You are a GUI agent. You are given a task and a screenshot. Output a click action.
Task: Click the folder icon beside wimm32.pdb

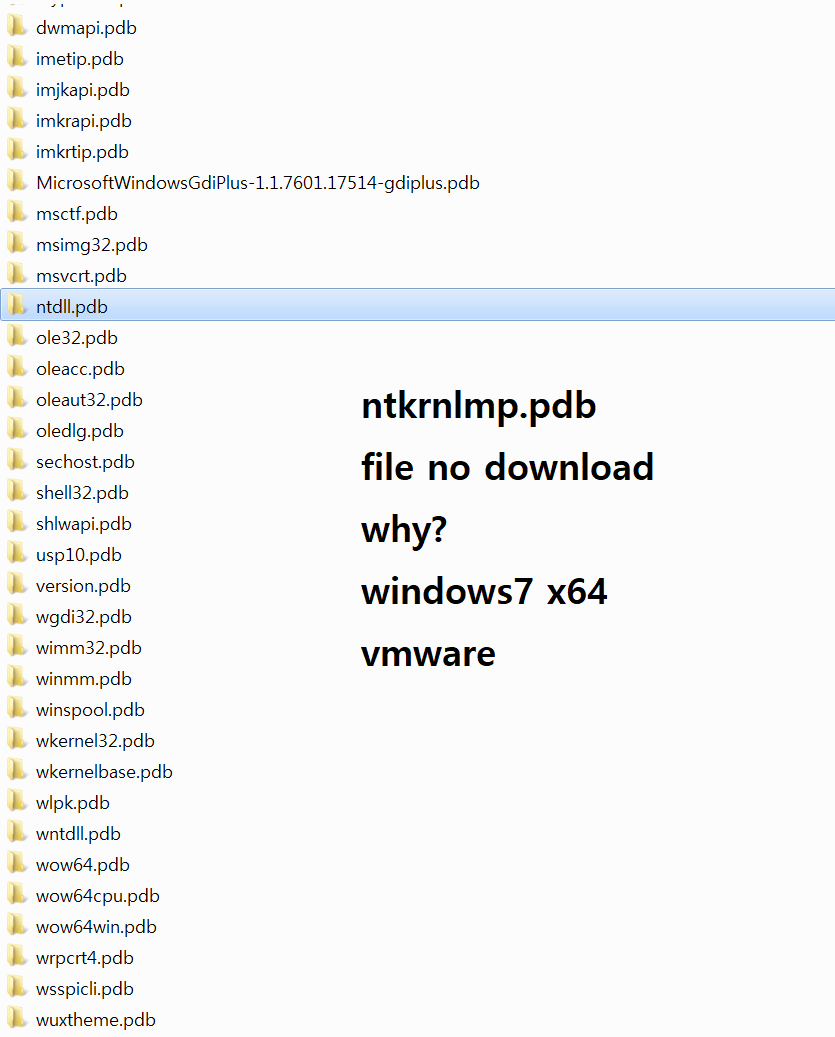point(17,647)
